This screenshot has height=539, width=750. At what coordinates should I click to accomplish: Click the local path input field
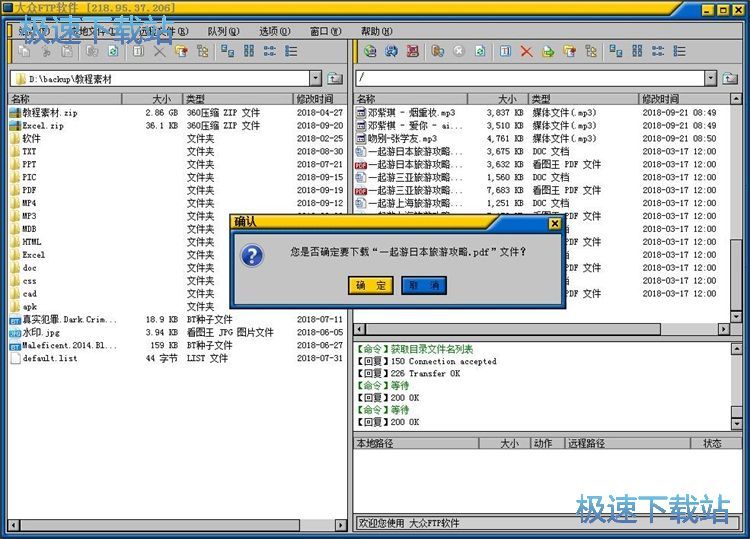pos(160,78)
